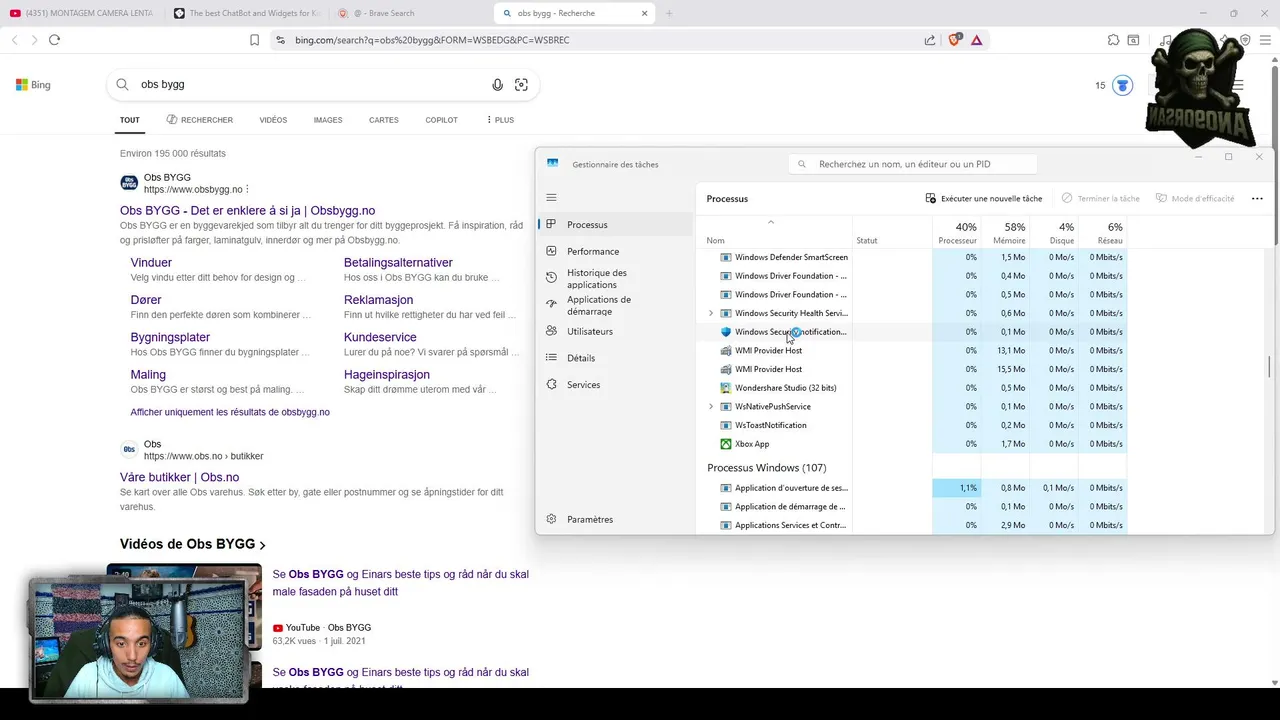1280x720 pixels.
Task: Click Afficher uniquement les résultats de obsbygg.no
Action: (x=230, y=412)
